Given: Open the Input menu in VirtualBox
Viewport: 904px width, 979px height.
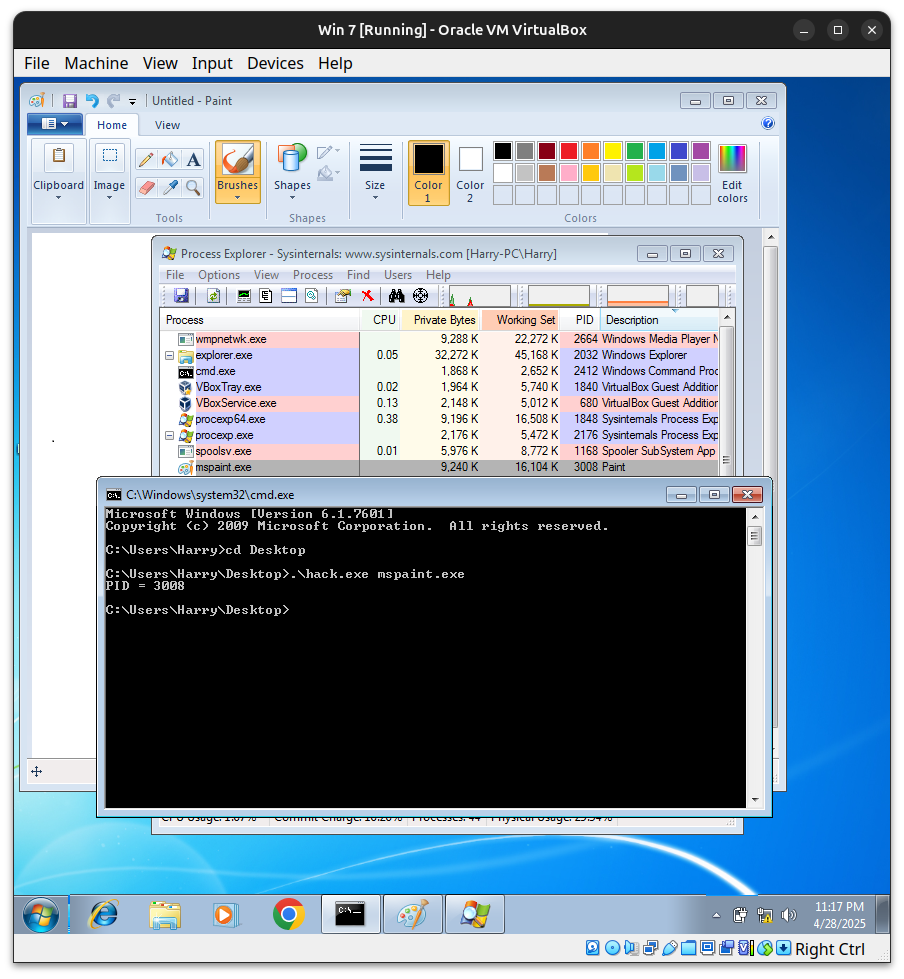Looking at the screenshot, I should coord(212,63).
